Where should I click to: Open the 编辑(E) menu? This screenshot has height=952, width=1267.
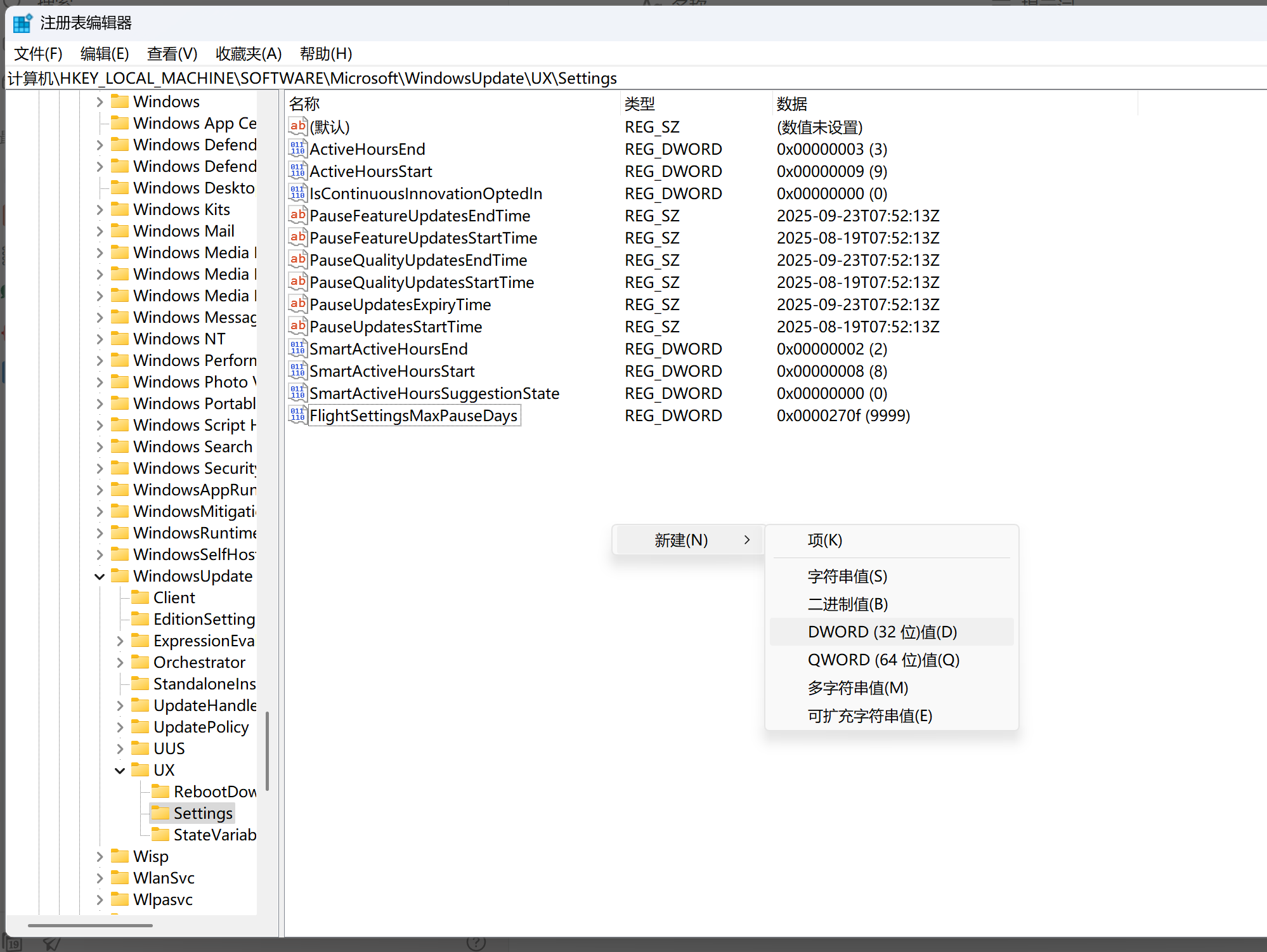click(105, 54)
